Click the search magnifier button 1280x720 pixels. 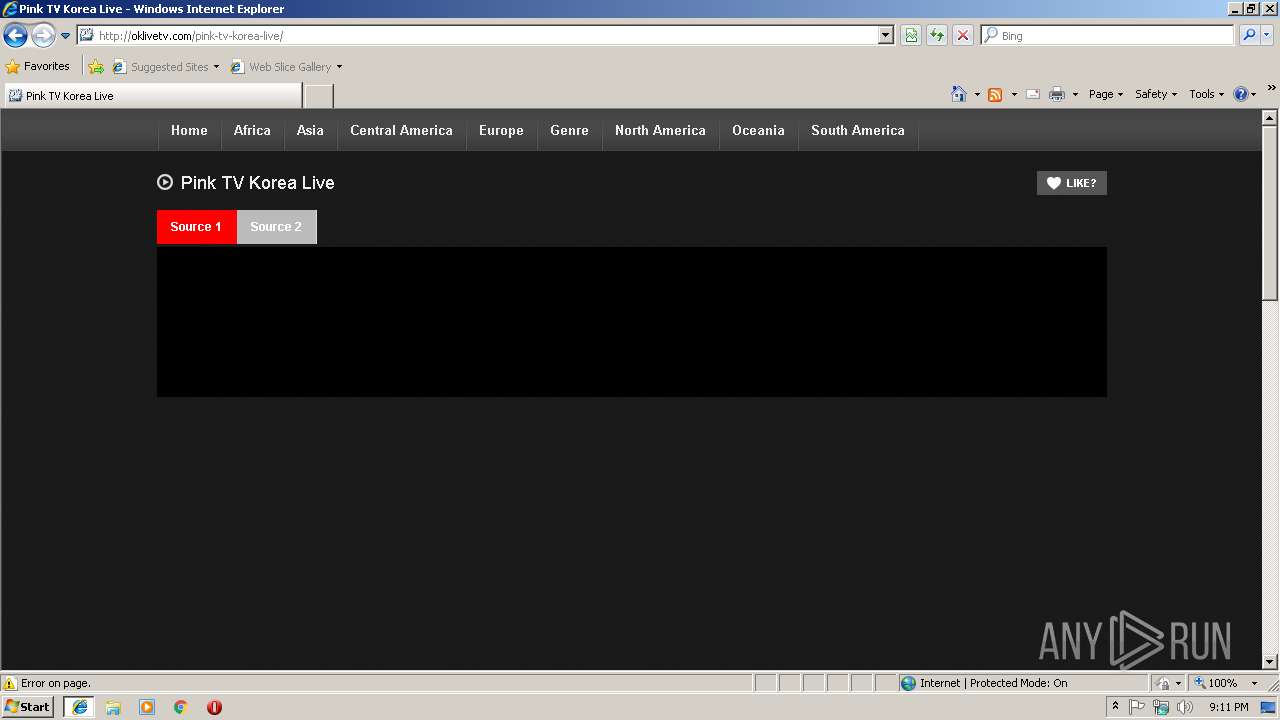coord(1249,36)
